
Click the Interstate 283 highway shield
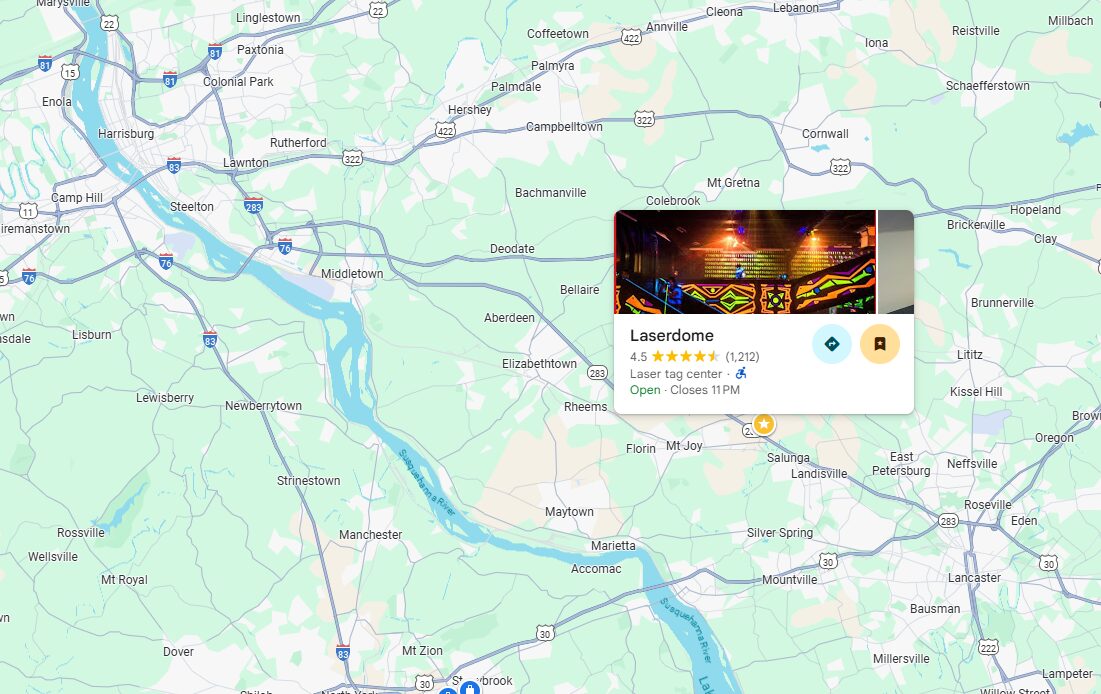click(x=253, y=206)
